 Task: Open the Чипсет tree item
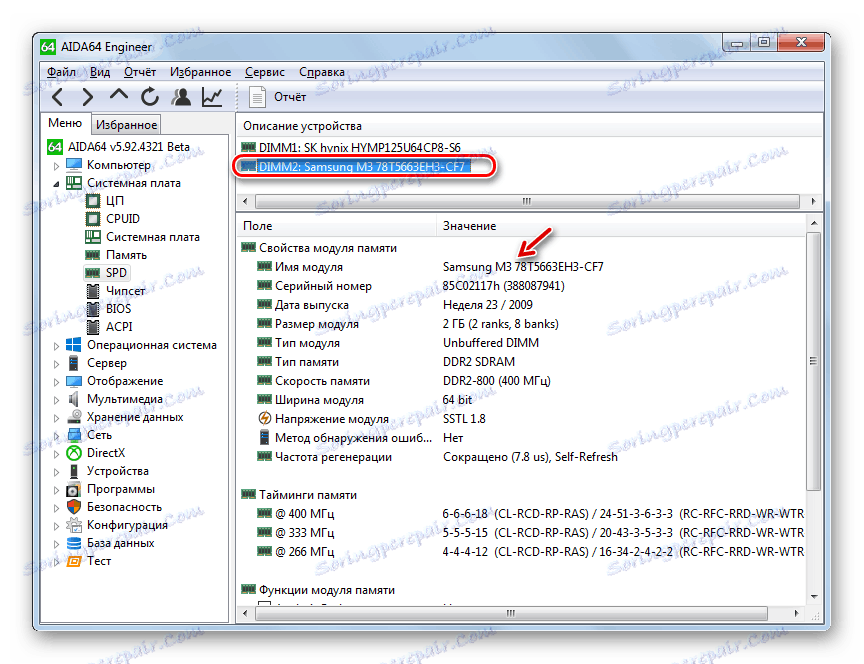(126, 291)
